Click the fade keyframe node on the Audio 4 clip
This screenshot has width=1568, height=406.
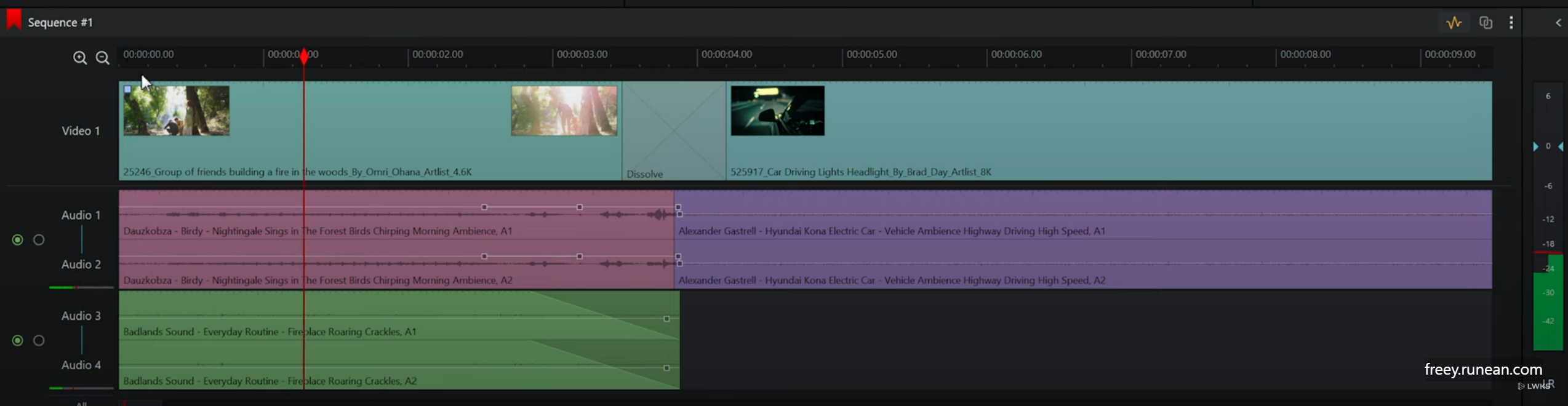click(666, 368)
